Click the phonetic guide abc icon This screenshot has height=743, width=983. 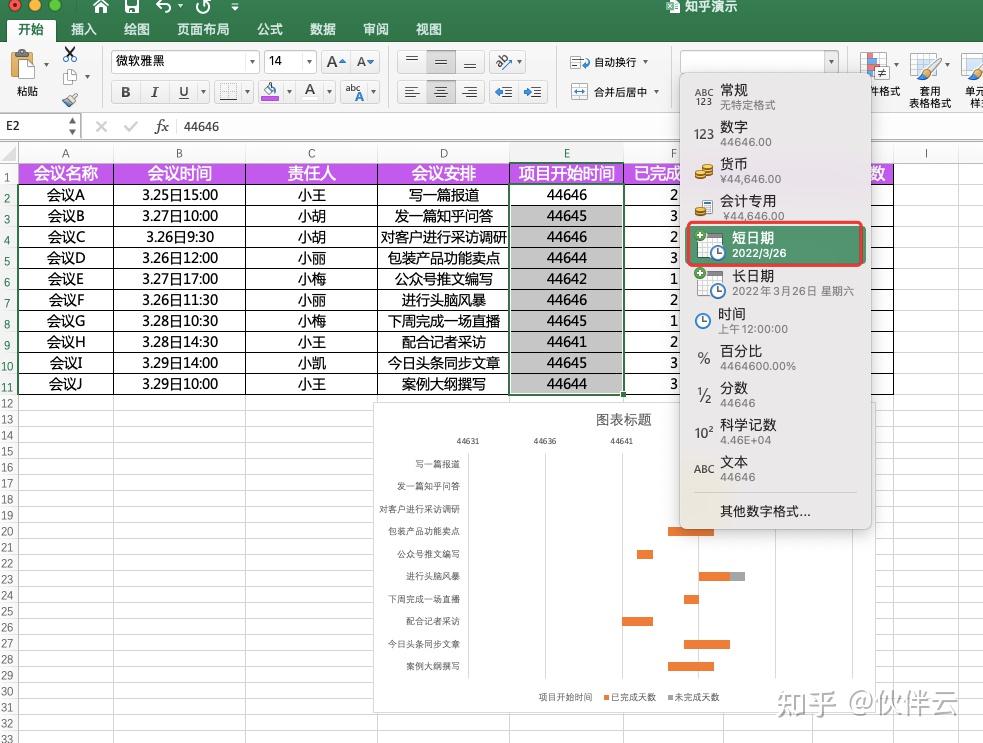point(355,92)
